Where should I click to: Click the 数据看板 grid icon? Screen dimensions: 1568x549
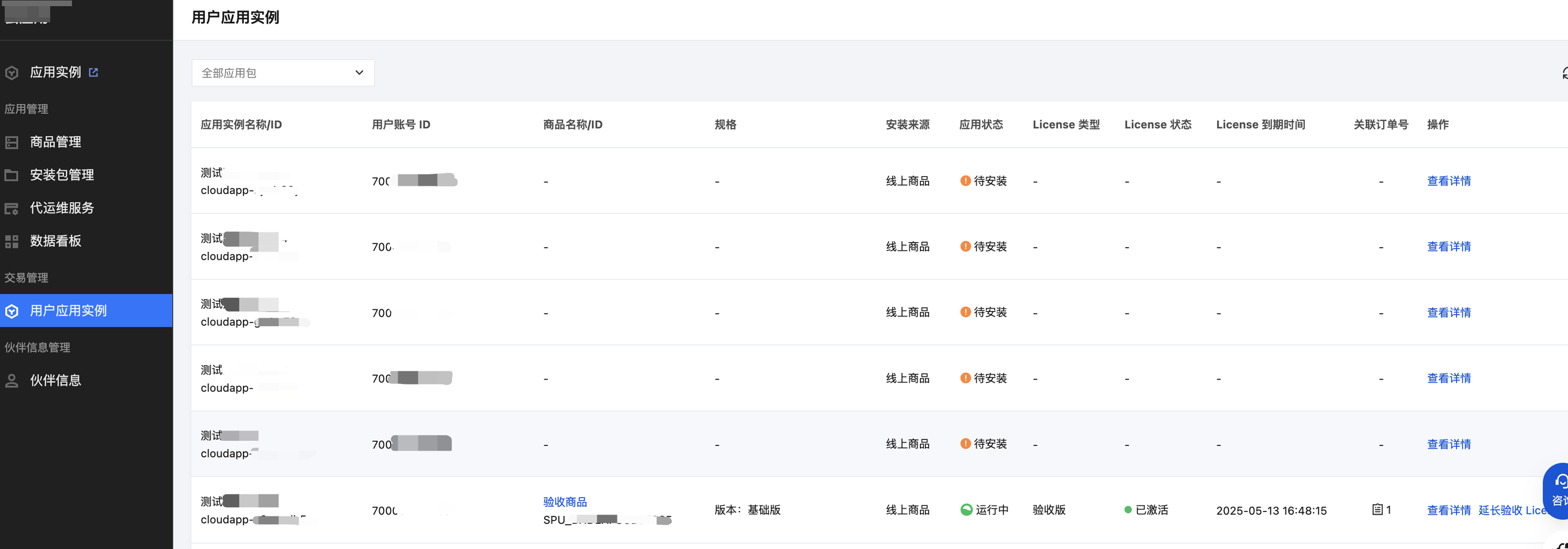[x=11, y=242]
